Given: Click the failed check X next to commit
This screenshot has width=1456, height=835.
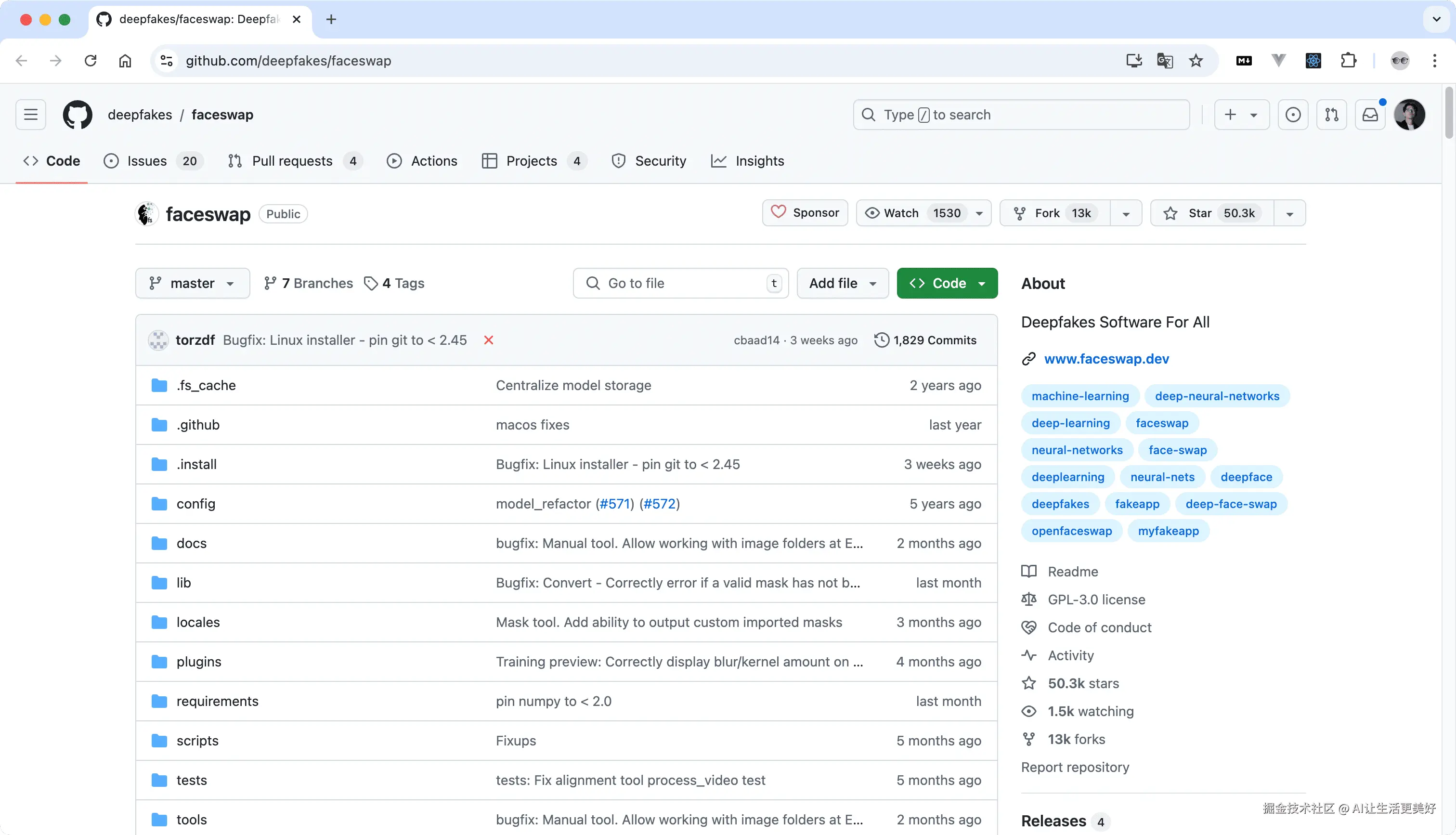Looking at the screenshot, I should (x=488, y=340).
